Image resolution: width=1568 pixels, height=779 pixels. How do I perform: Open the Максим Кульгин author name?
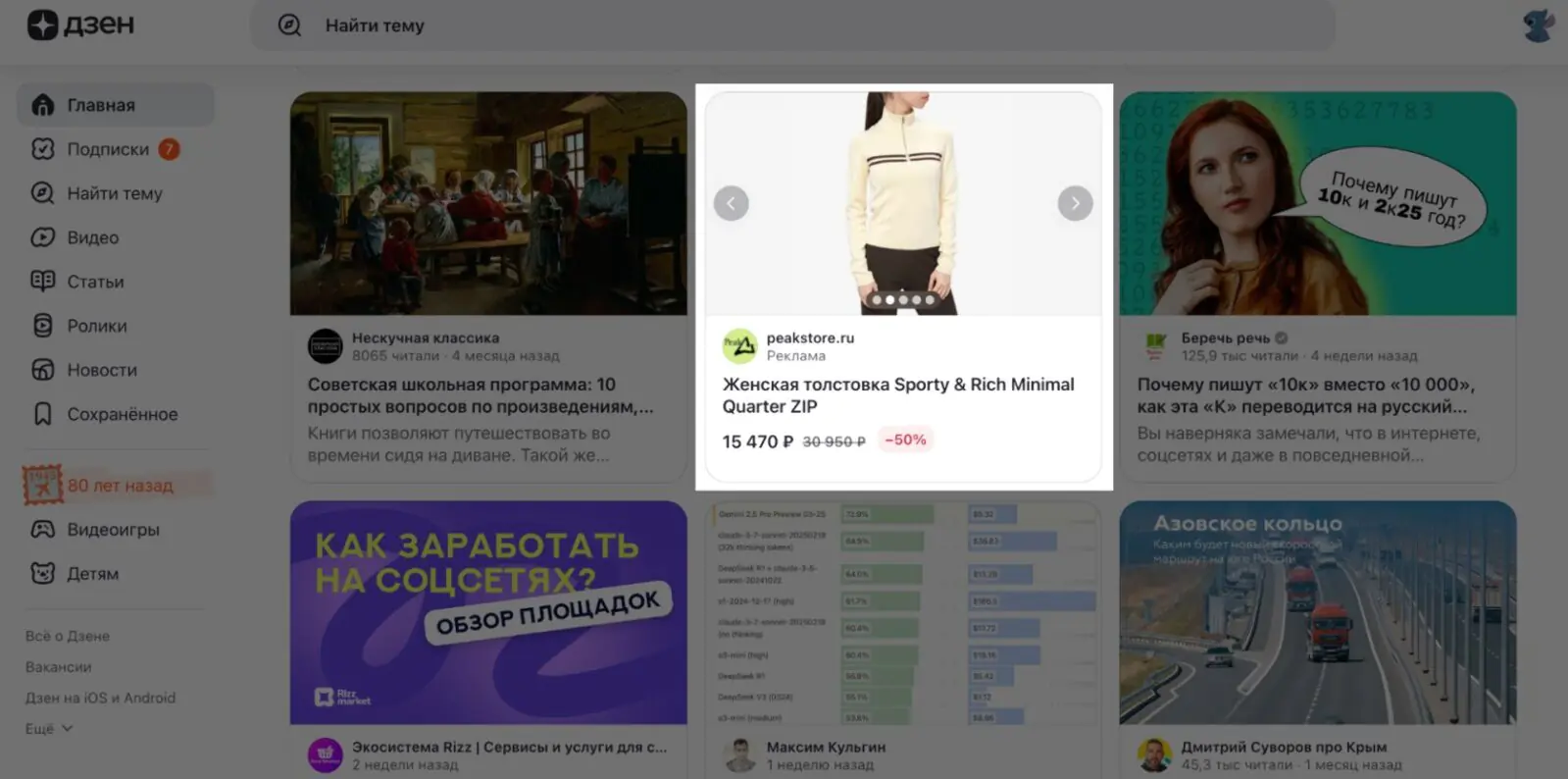(826, 747)
